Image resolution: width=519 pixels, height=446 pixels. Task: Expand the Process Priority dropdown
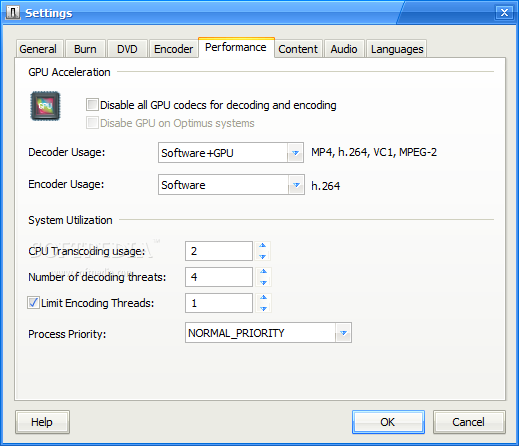(x=343, y=333)
